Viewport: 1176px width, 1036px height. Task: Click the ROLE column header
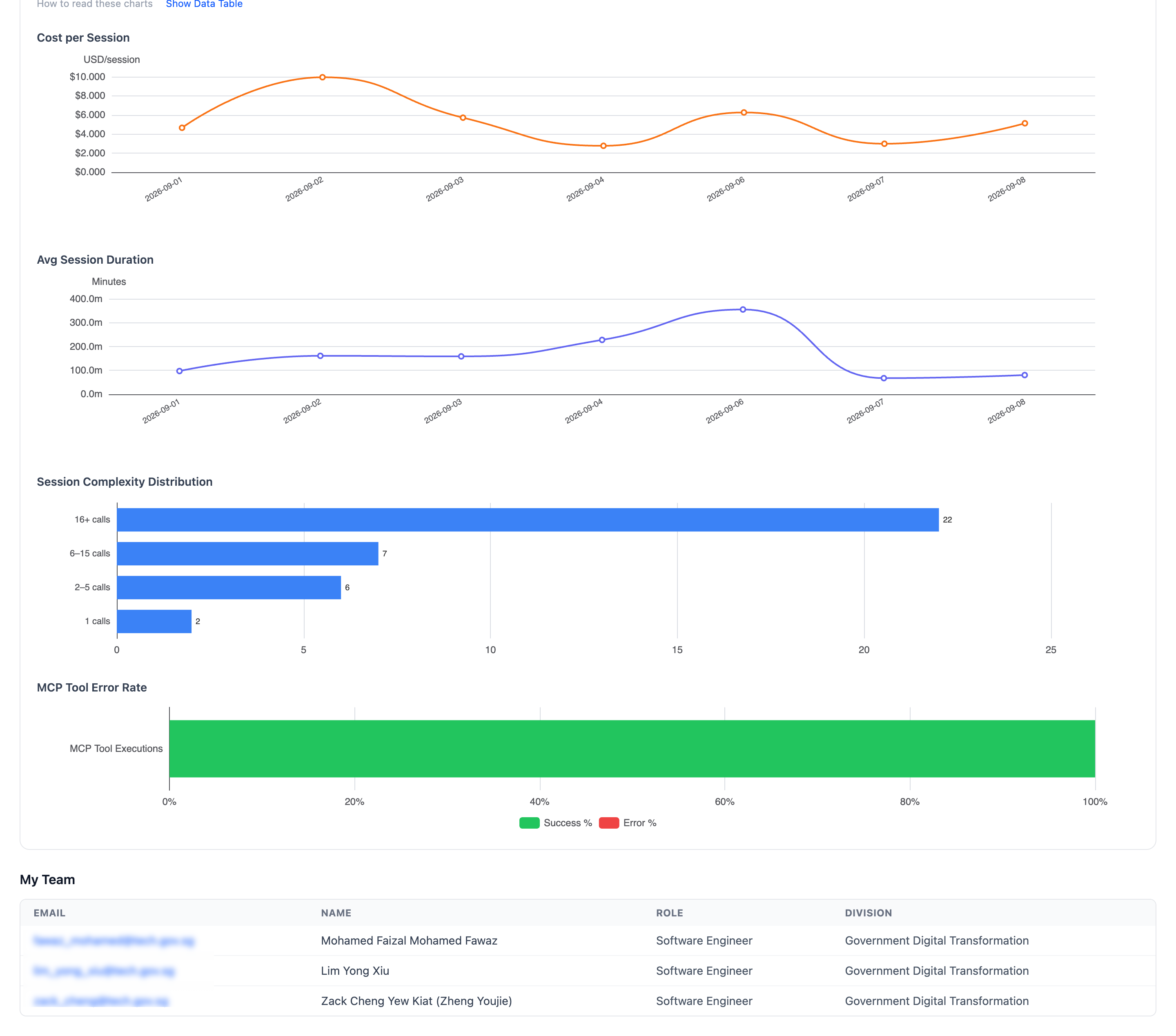(x=670, y=914)
